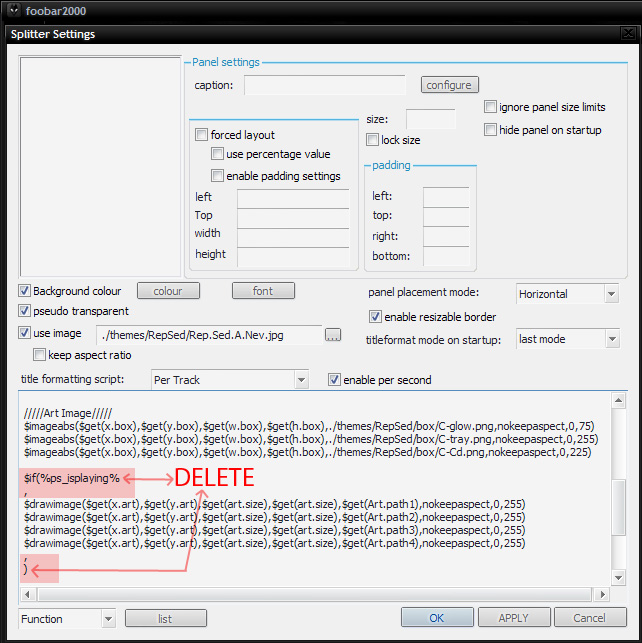Click the horizontal scroll left arrow
This screenshot has height=643, width=642.
point(27,594)
